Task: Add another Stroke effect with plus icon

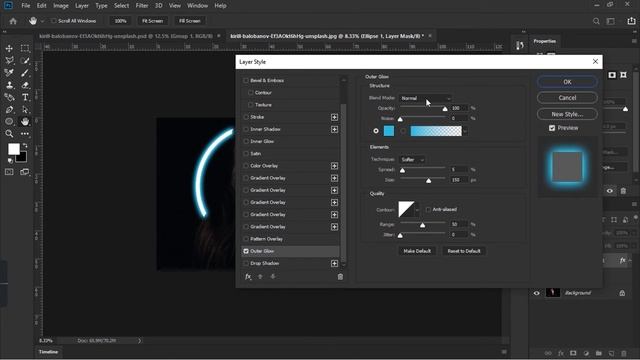Action: point(334,117)
